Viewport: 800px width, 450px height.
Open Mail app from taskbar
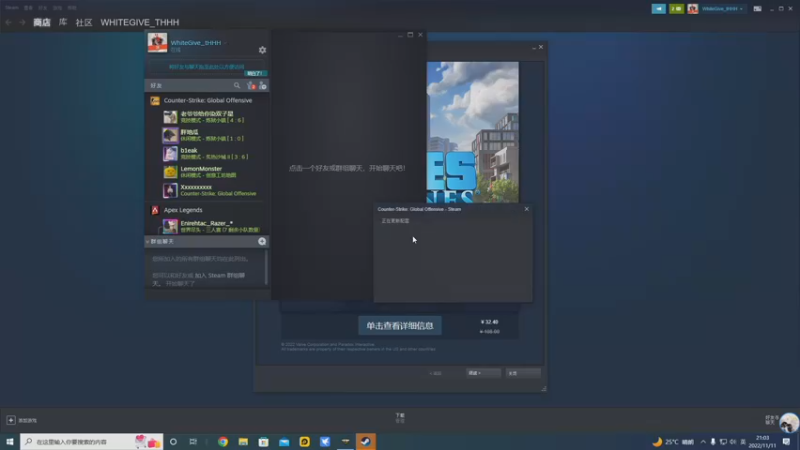coord(284,442)
